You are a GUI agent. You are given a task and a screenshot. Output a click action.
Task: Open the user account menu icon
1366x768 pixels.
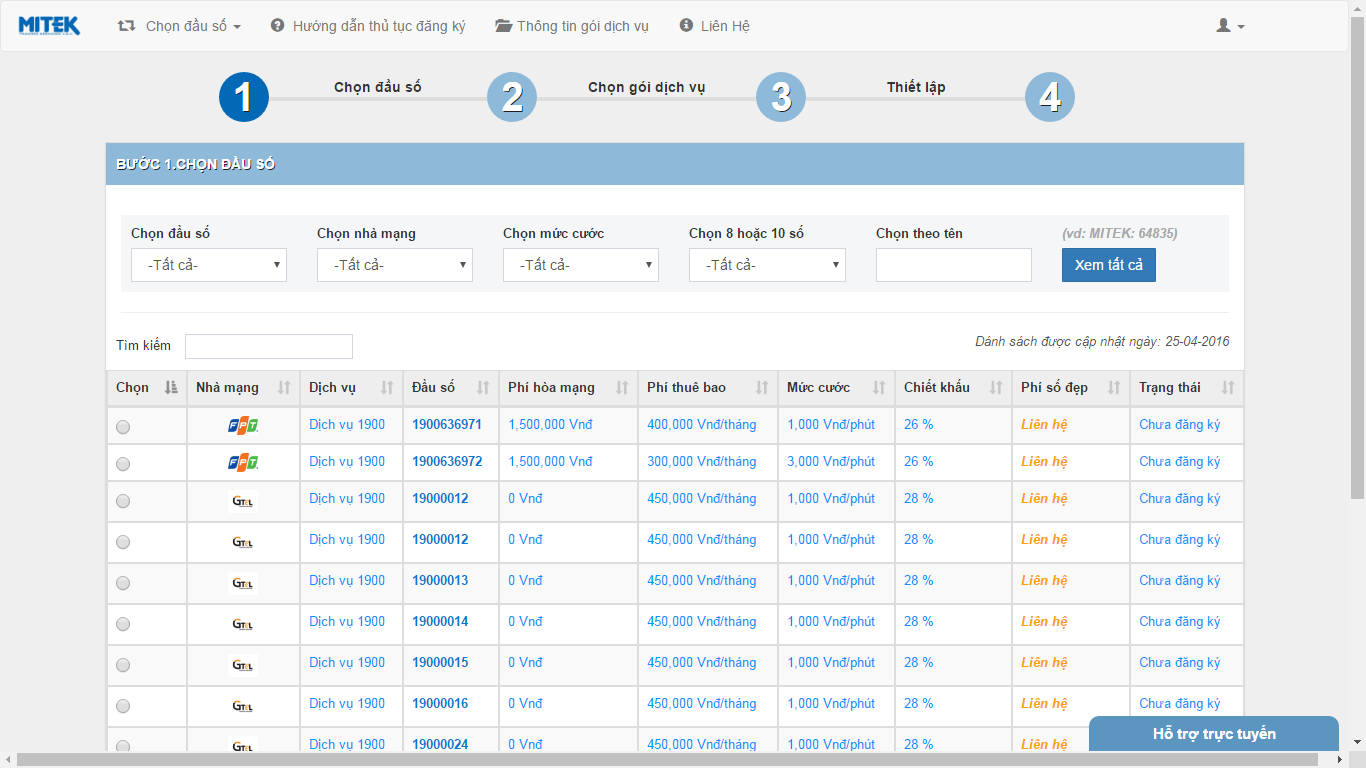(x=1230, y=26)
